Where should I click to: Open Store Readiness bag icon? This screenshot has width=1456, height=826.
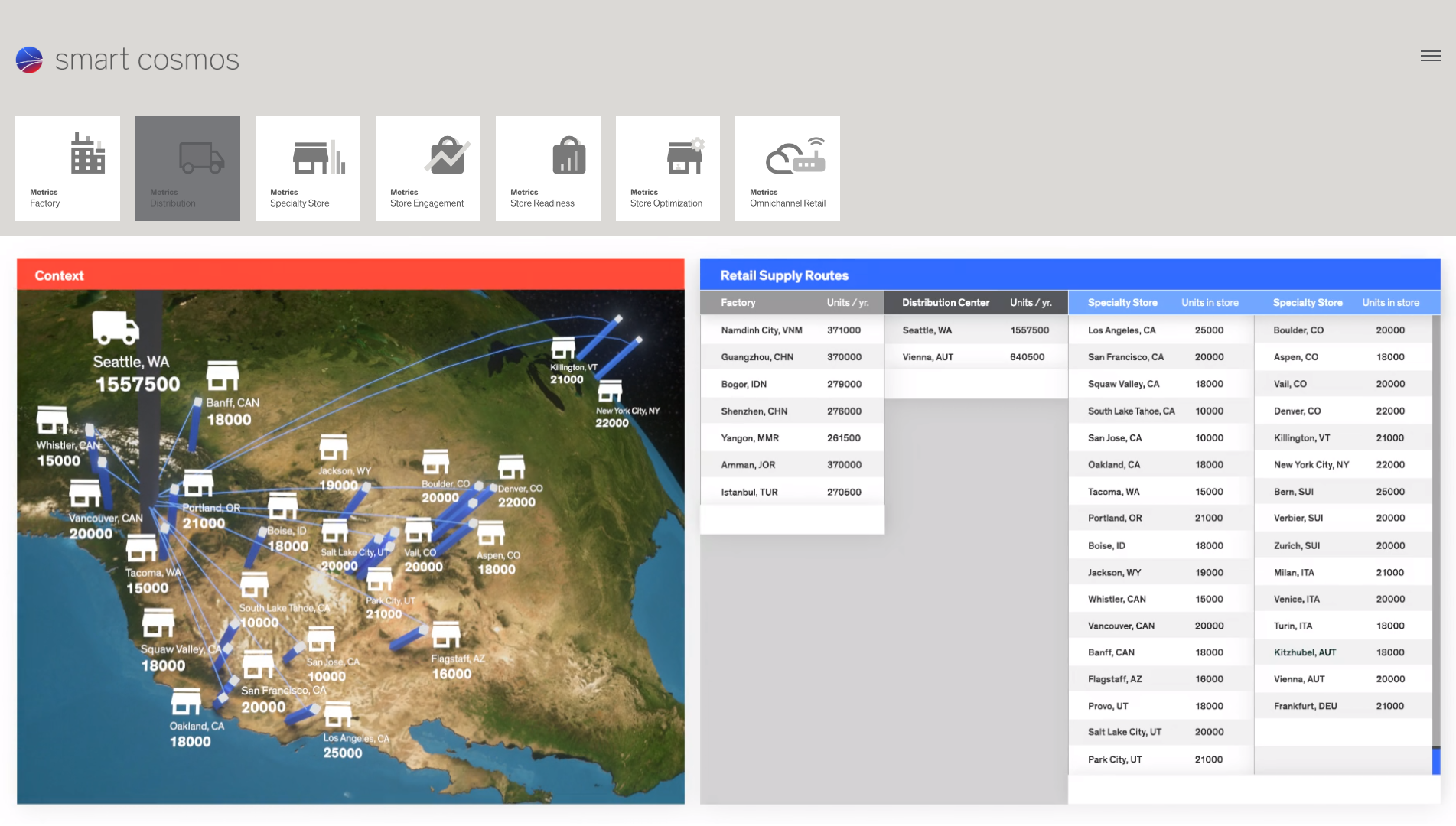568,156
